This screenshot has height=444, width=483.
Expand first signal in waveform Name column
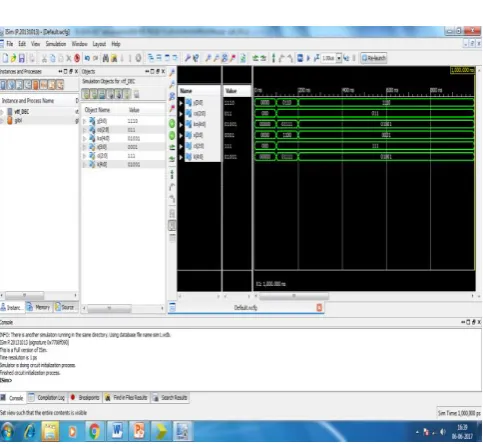tap(181, 103)
